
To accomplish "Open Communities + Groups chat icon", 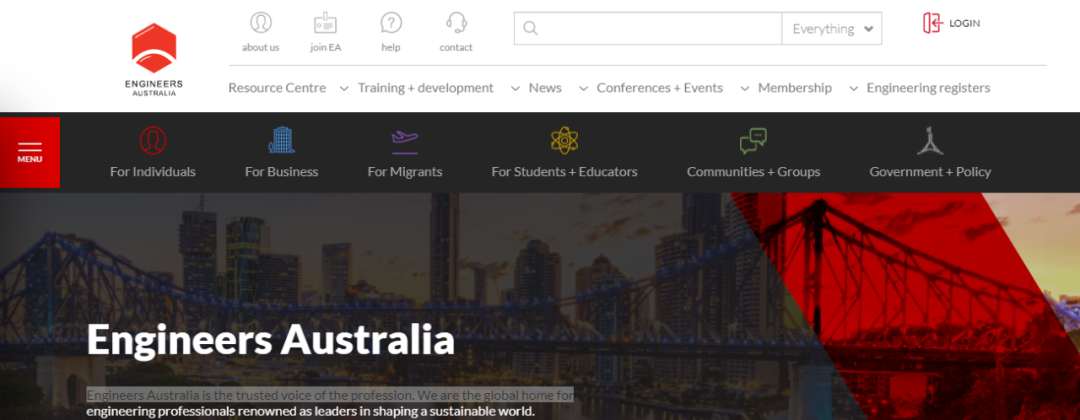I will [x=753, y=140].
